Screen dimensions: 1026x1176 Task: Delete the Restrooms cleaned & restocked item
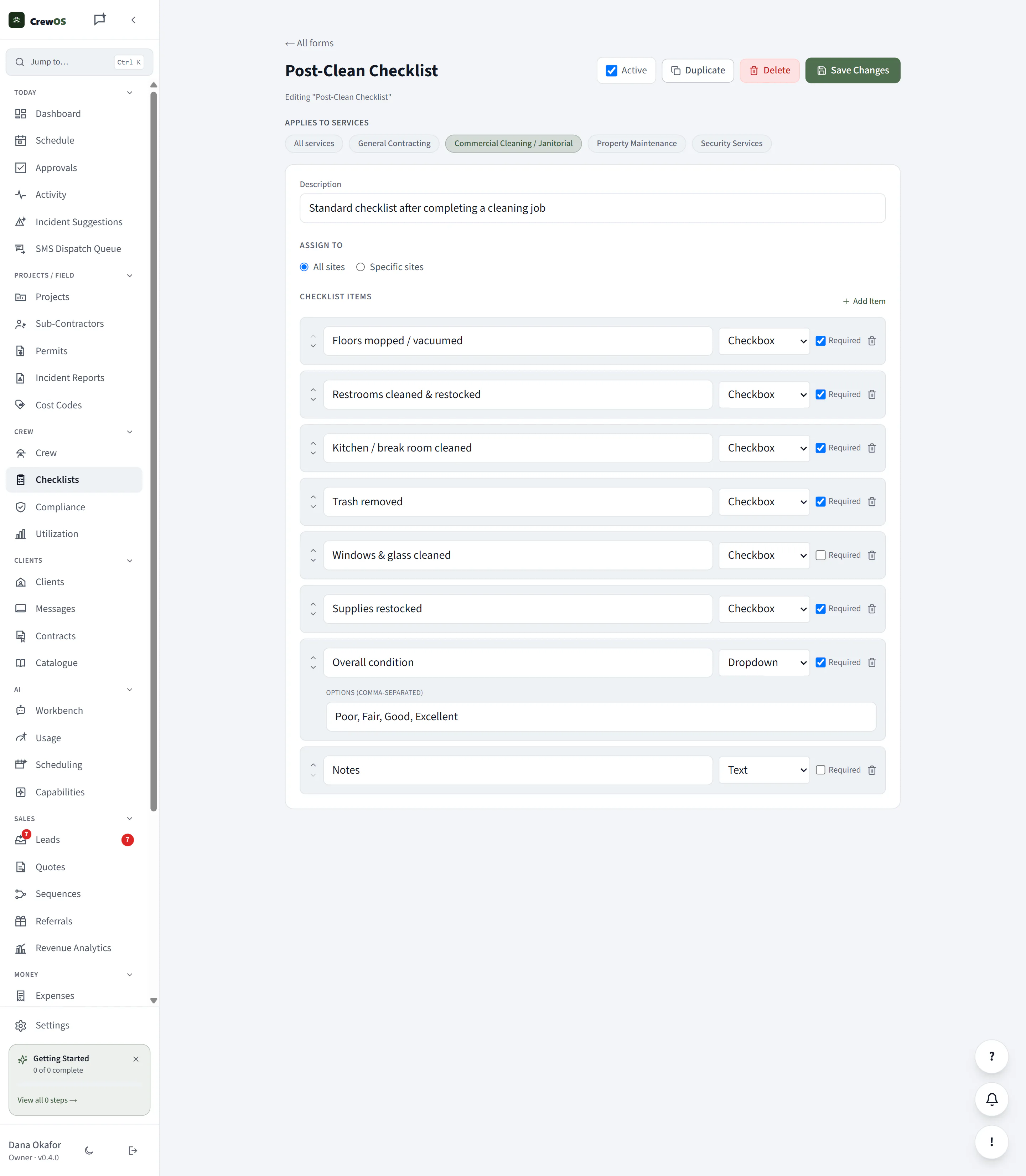[x=871, y=395]
